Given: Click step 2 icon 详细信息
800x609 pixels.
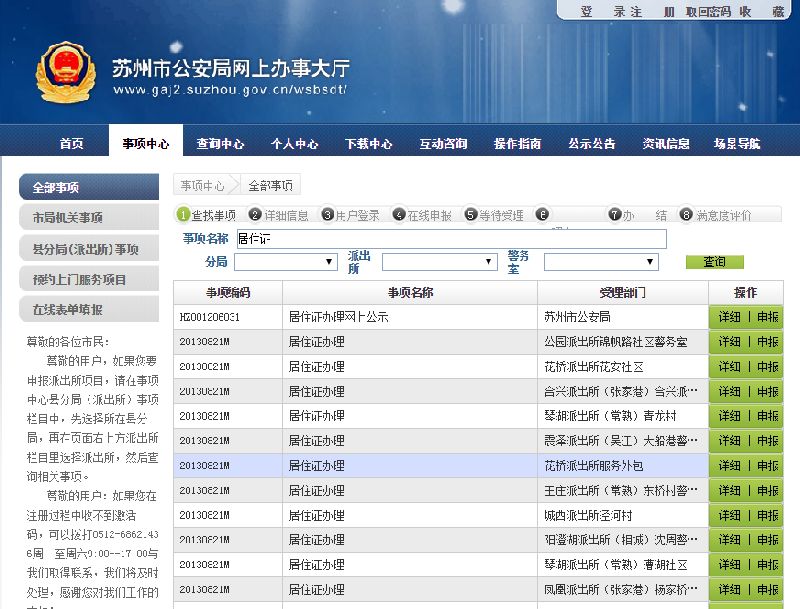Looking at the screenshot, I should (255, 214).
